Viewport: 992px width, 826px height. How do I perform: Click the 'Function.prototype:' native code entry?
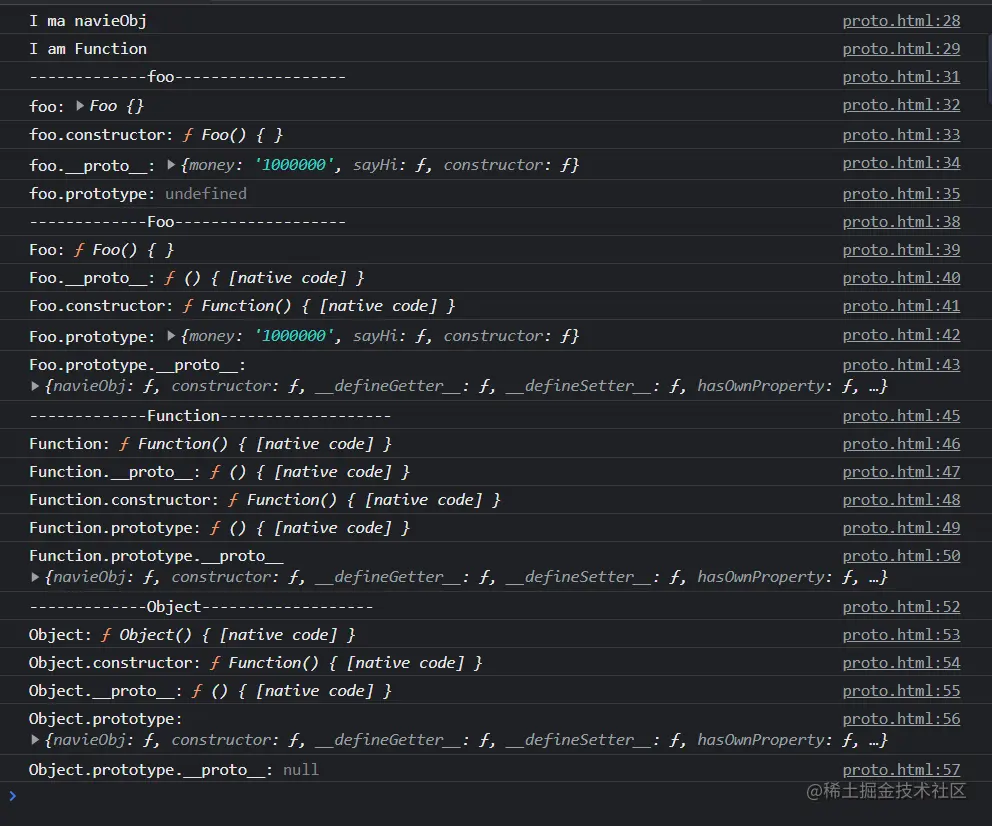pyautogui.click(x=220, y=527)
